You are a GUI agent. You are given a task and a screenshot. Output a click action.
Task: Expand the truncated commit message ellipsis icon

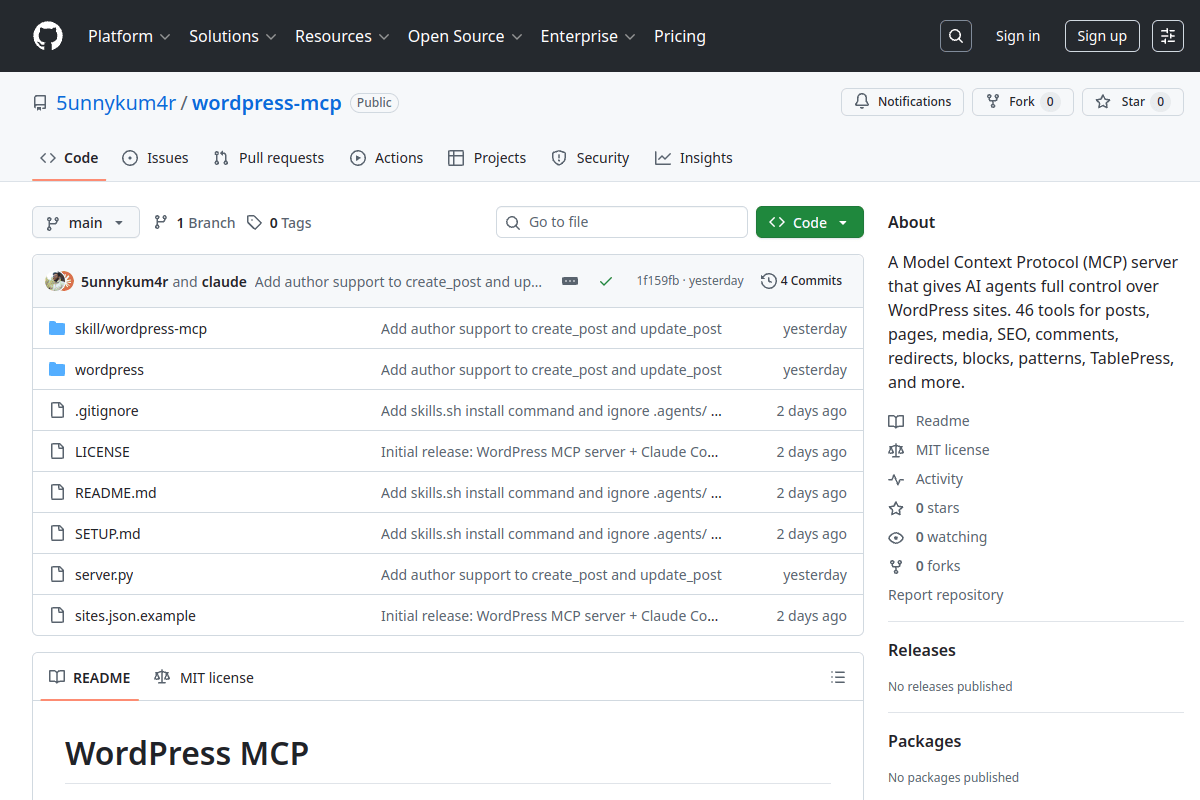click(569, 281)
